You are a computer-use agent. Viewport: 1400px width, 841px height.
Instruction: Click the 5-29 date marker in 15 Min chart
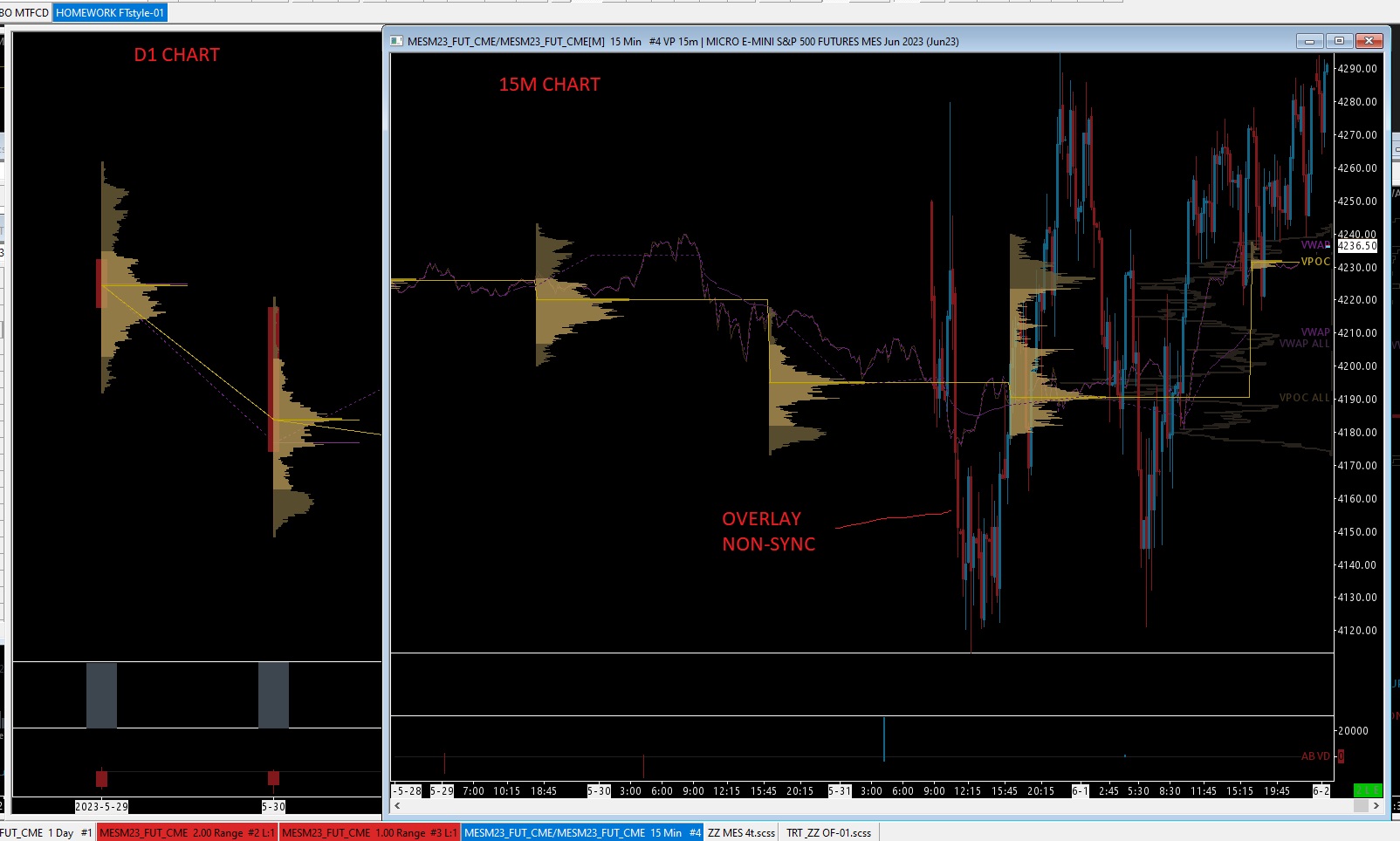[x=442, y=791]
